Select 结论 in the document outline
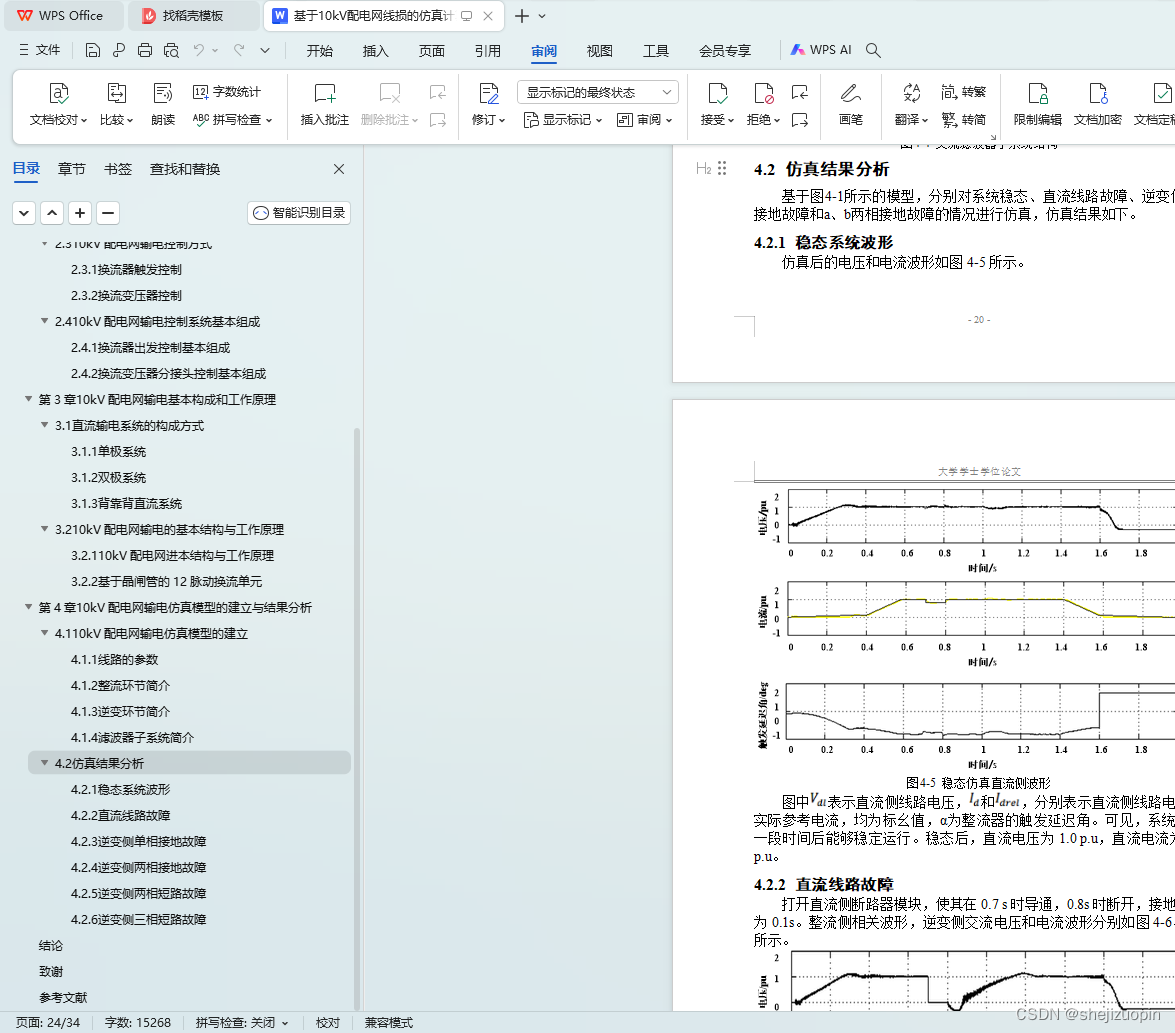 (52, 945)
